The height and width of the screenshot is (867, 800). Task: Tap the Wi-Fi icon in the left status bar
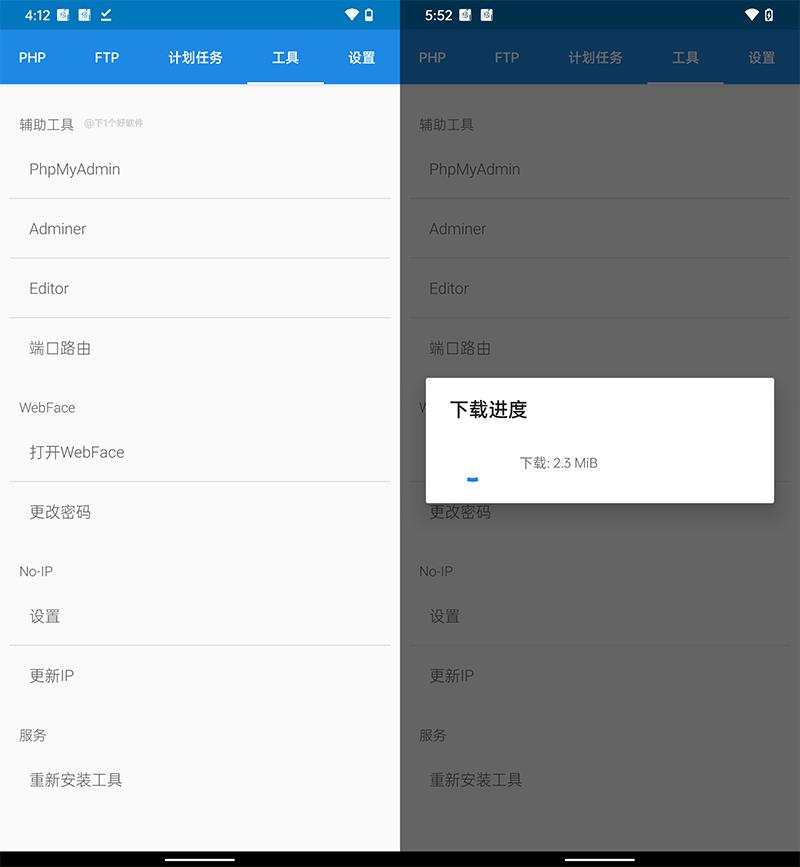coord(349,15)
